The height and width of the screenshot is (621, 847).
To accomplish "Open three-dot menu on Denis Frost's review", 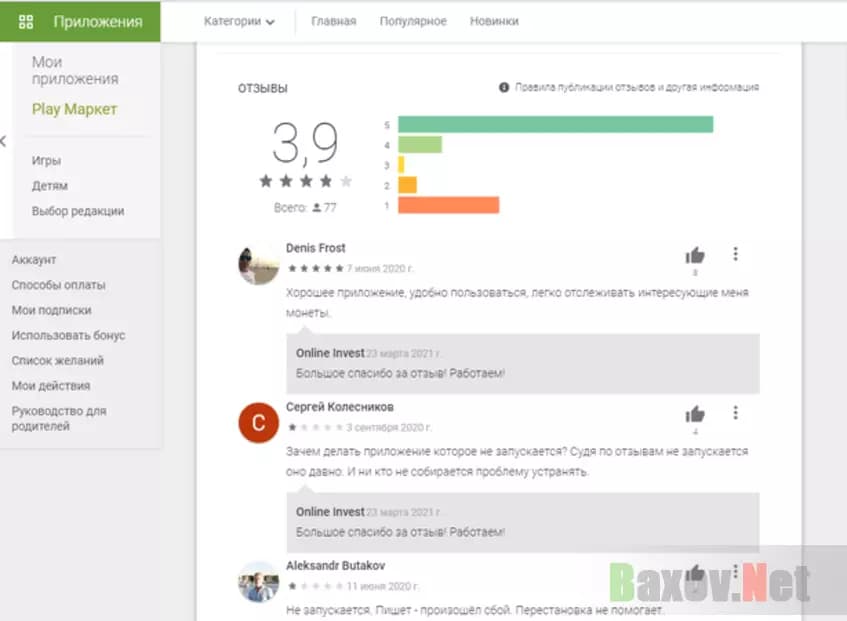I will point(735,254).
